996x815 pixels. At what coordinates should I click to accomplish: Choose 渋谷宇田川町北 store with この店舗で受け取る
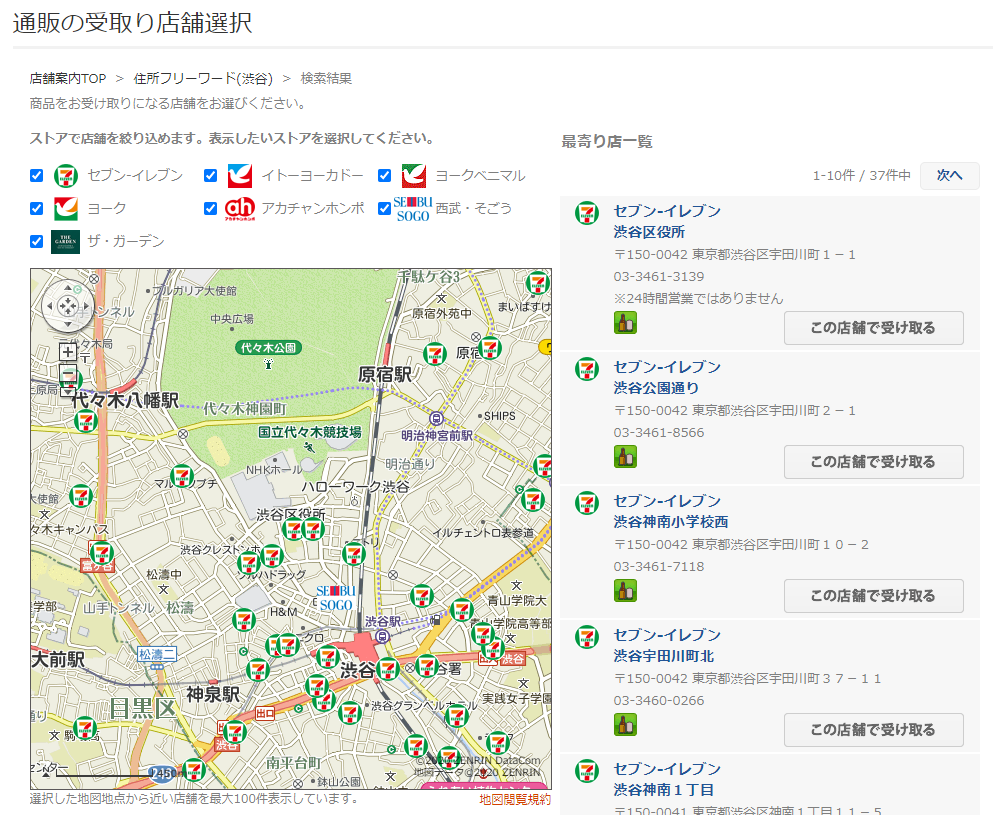(x=873, y=730)
